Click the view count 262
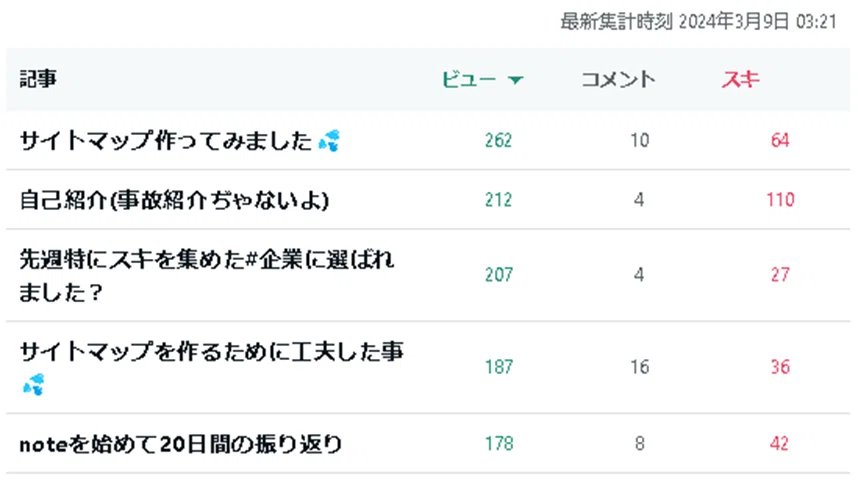The width and height of the screenshot is (858, 483). pos(498,141)
